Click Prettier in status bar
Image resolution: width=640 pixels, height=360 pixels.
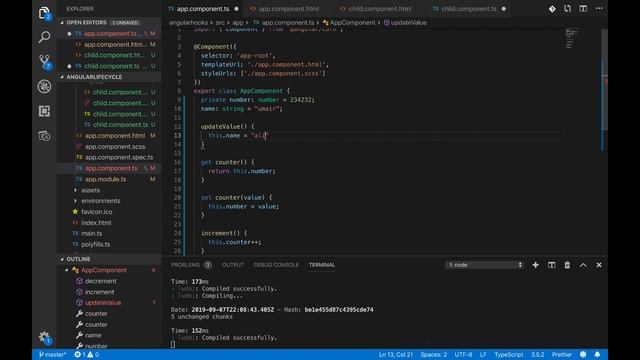(562, 355)
